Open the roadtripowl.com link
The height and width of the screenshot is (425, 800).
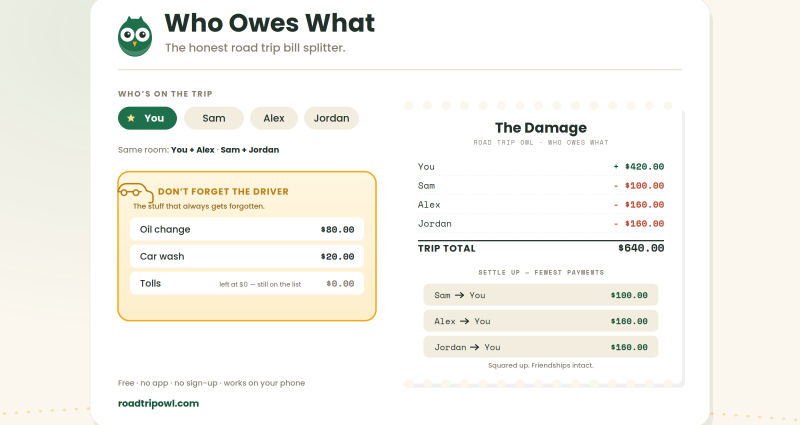pyautogui.click(x=158, y=404)
